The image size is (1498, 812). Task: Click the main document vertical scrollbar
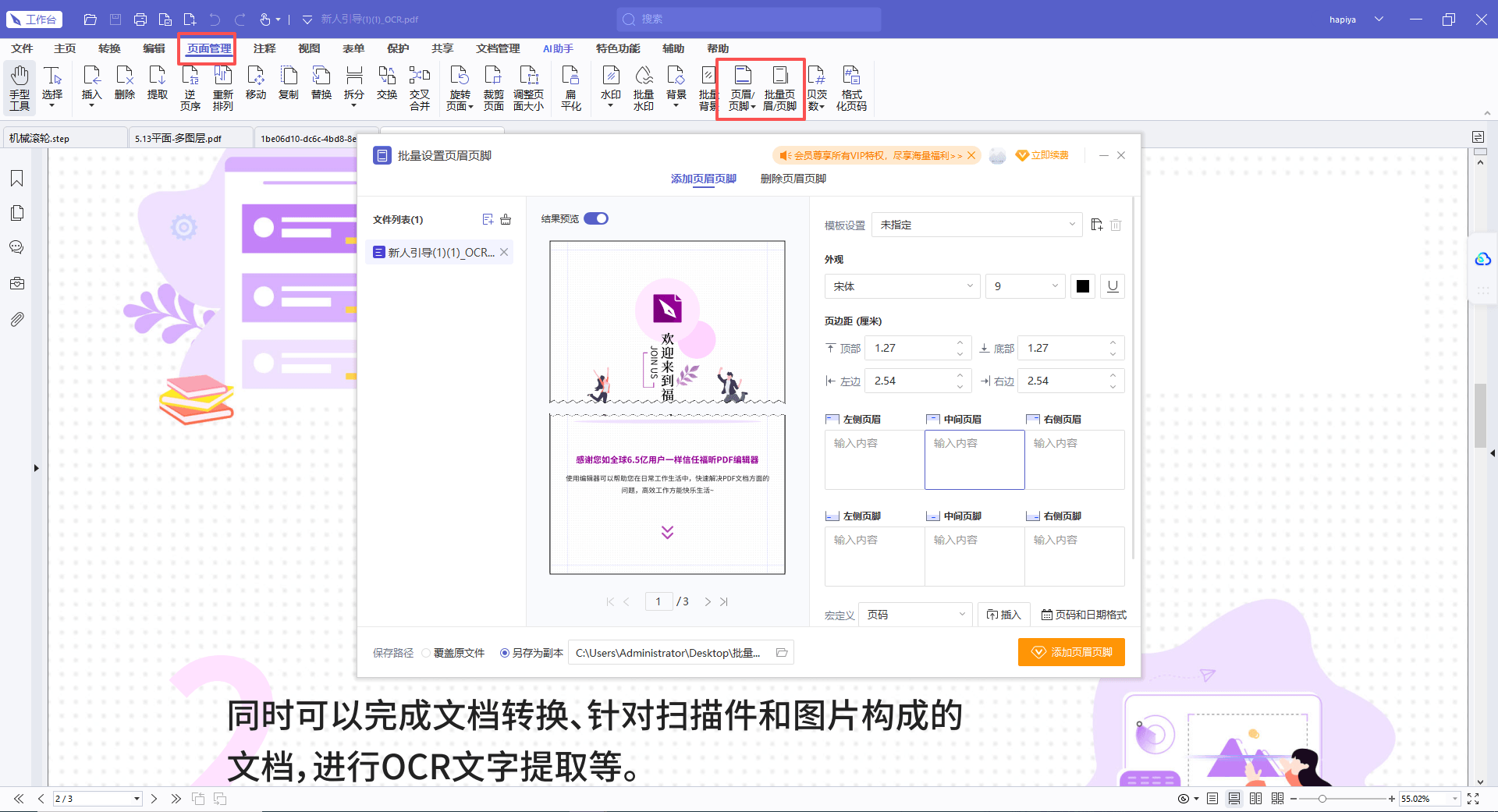1480,415
